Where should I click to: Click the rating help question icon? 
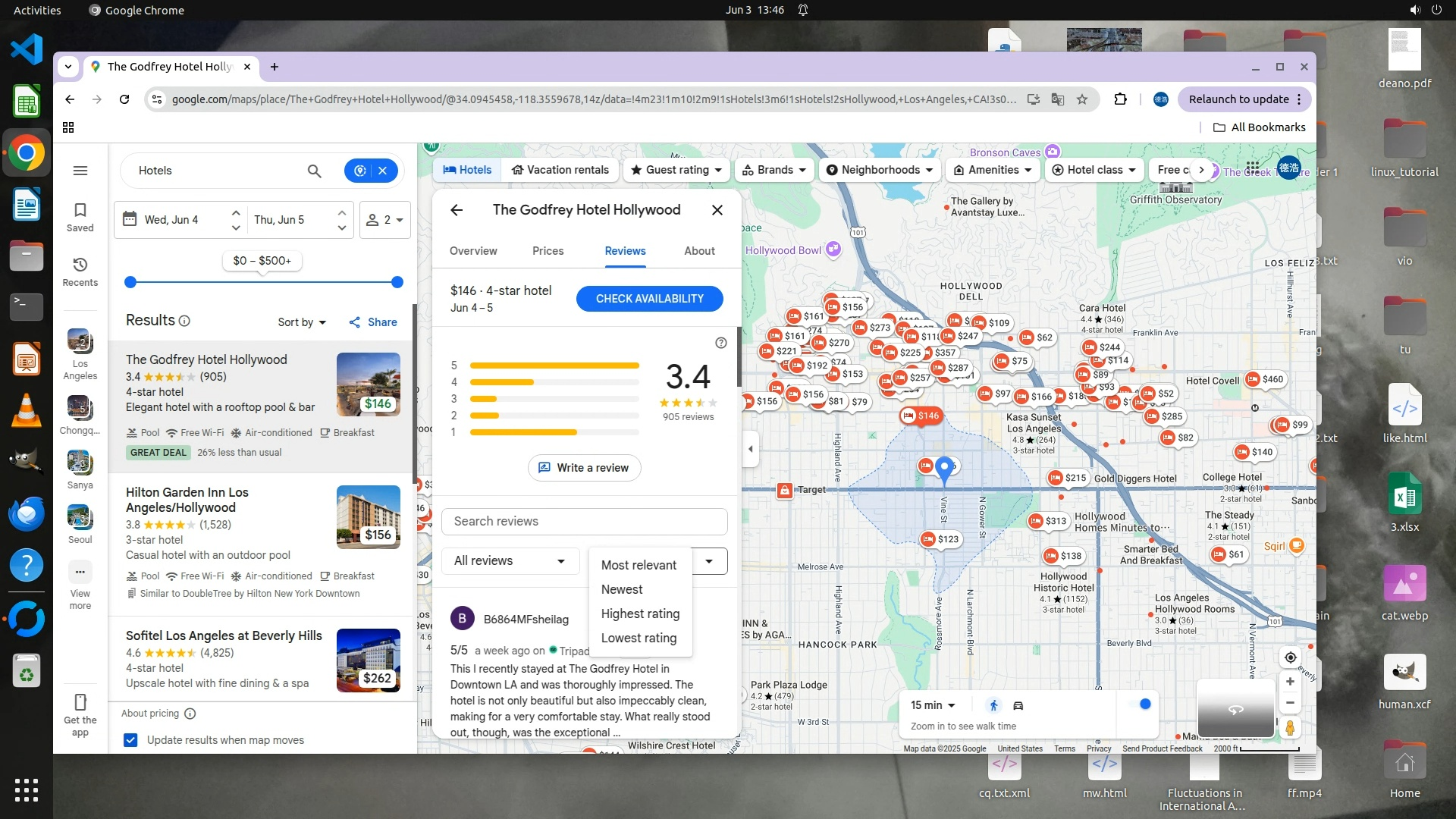click(720, 343)
